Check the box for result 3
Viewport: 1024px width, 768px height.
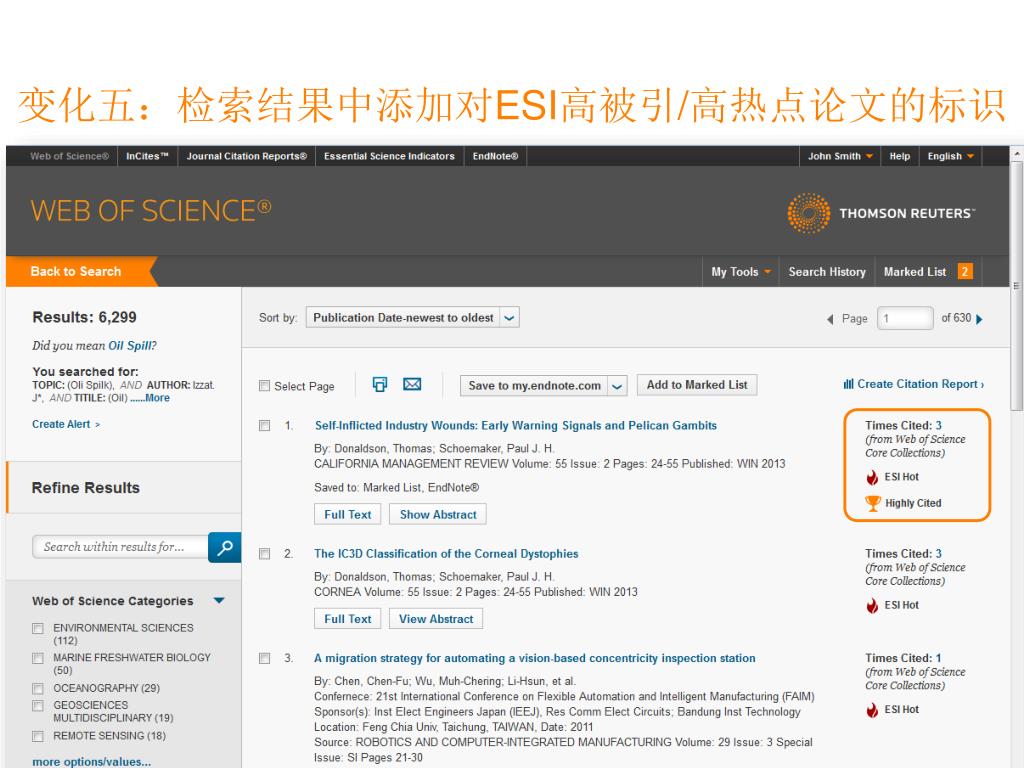pyautogui.click(x=264, y=658)
